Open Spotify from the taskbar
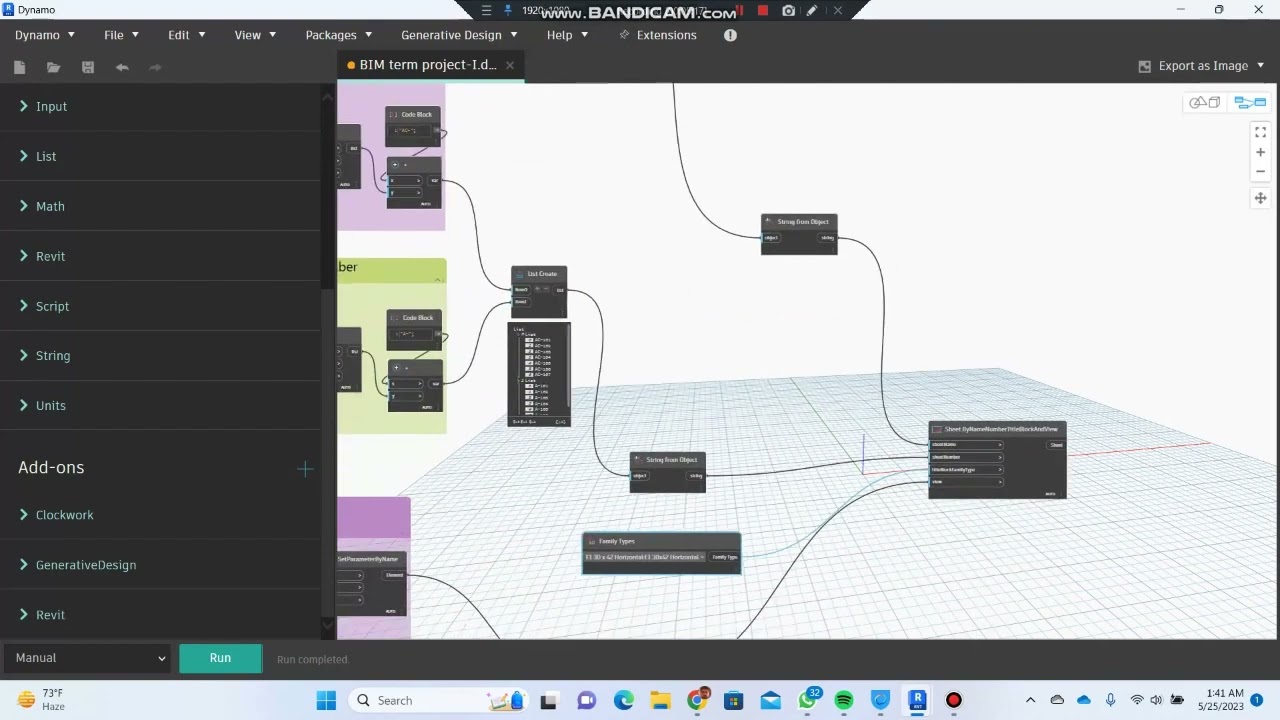1280x720 pixels. coord(843,700)
